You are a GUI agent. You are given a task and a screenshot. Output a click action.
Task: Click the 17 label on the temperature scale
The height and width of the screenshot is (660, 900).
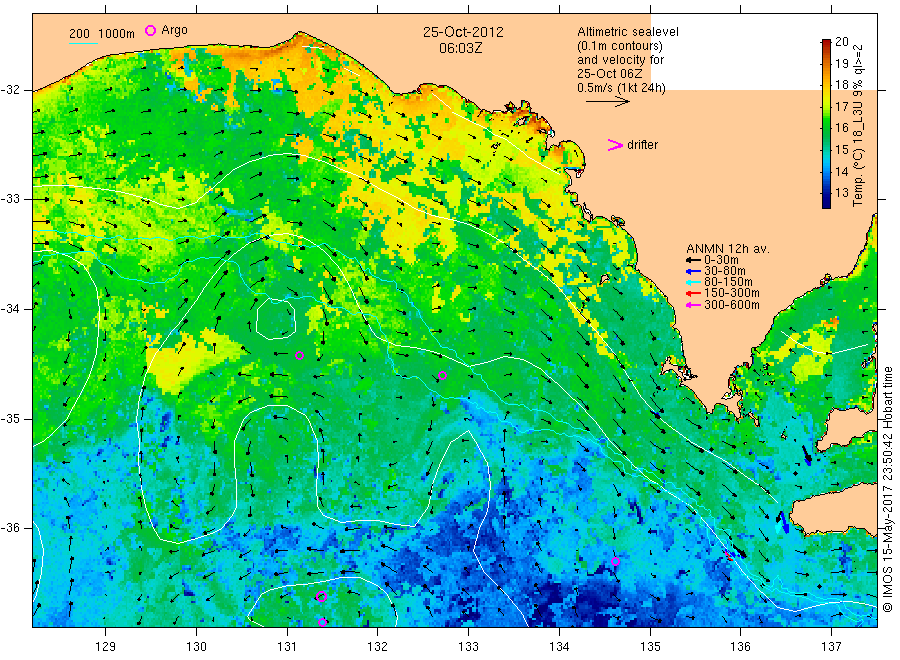coord(841,106)
